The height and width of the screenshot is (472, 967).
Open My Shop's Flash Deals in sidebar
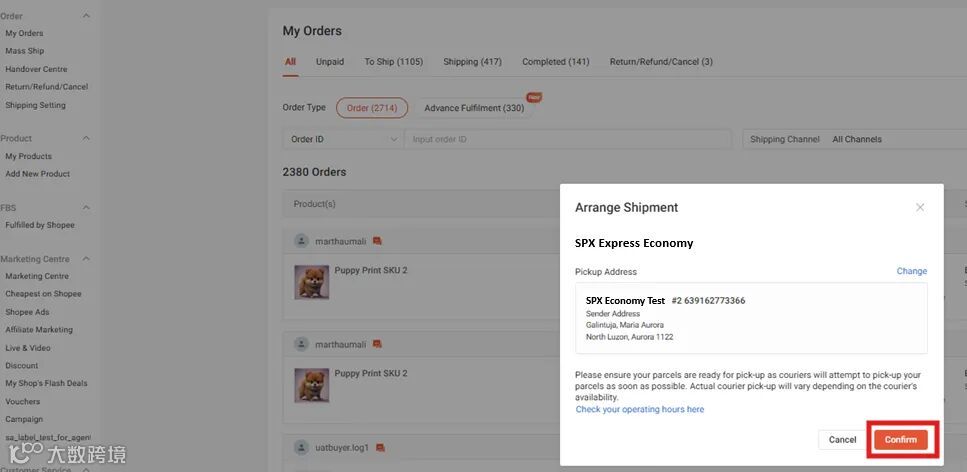coord(46,383)
